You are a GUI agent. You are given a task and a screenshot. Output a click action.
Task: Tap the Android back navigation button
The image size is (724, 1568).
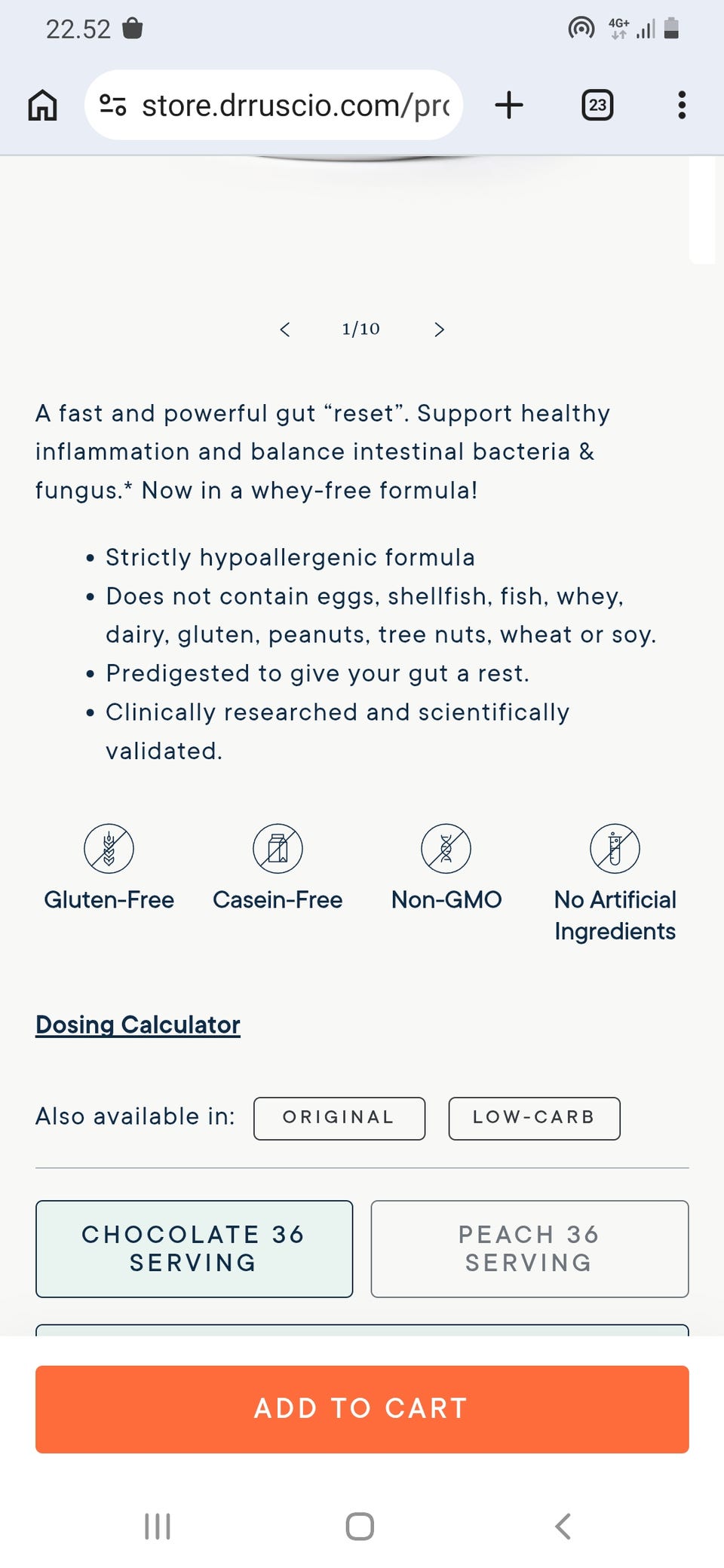pyautogui.click(x=563, y=1527)
